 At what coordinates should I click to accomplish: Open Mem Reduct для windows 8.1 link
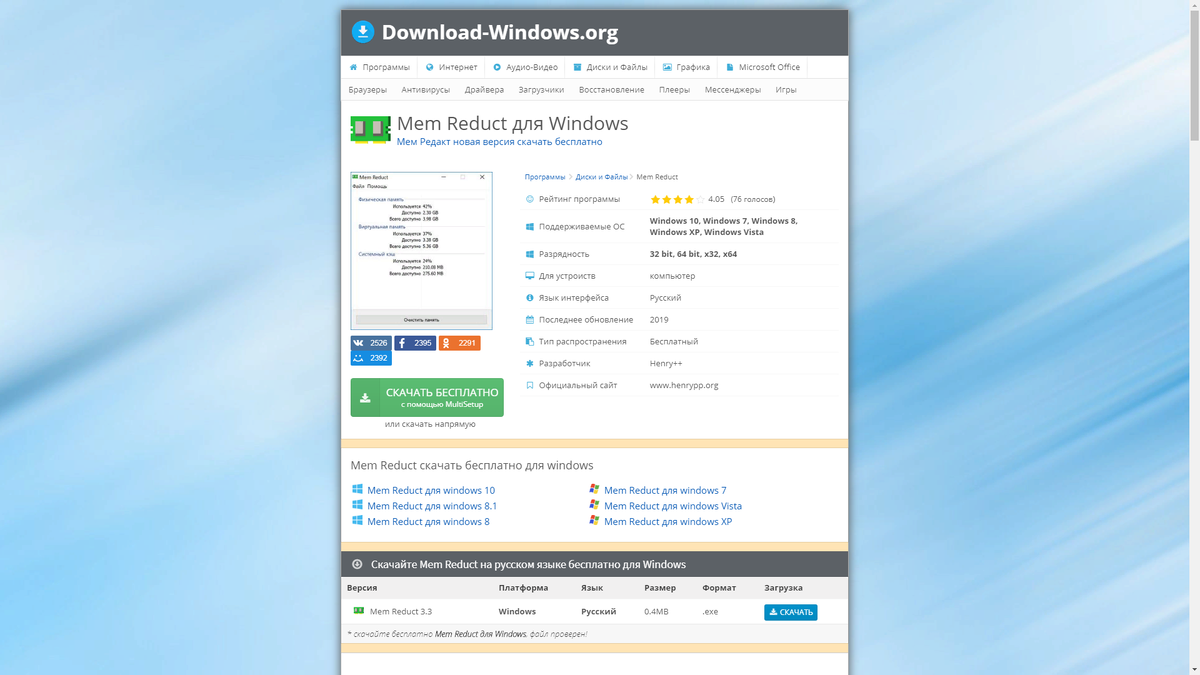coord(432,506)
